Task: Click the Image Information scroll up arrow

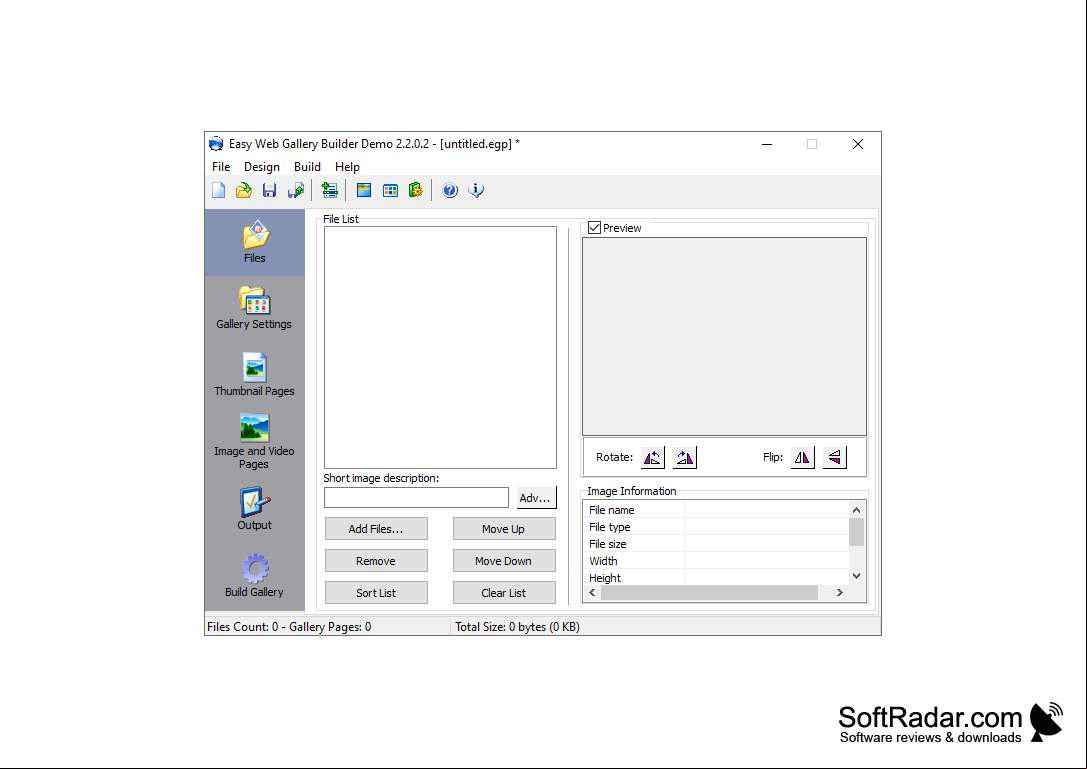Action: [x=856, y=510]
